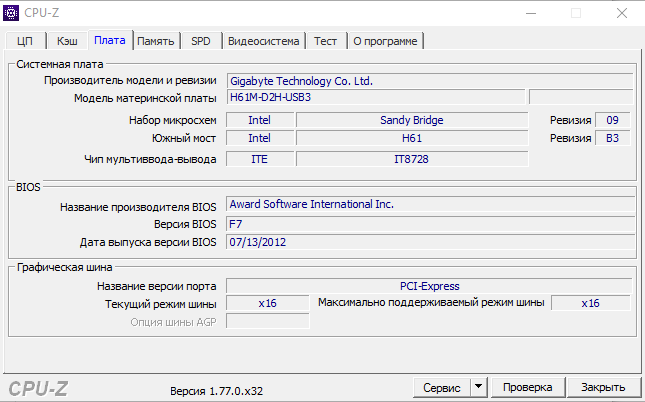Switch to the Видеосистема tab

click(x=264, y=41)
